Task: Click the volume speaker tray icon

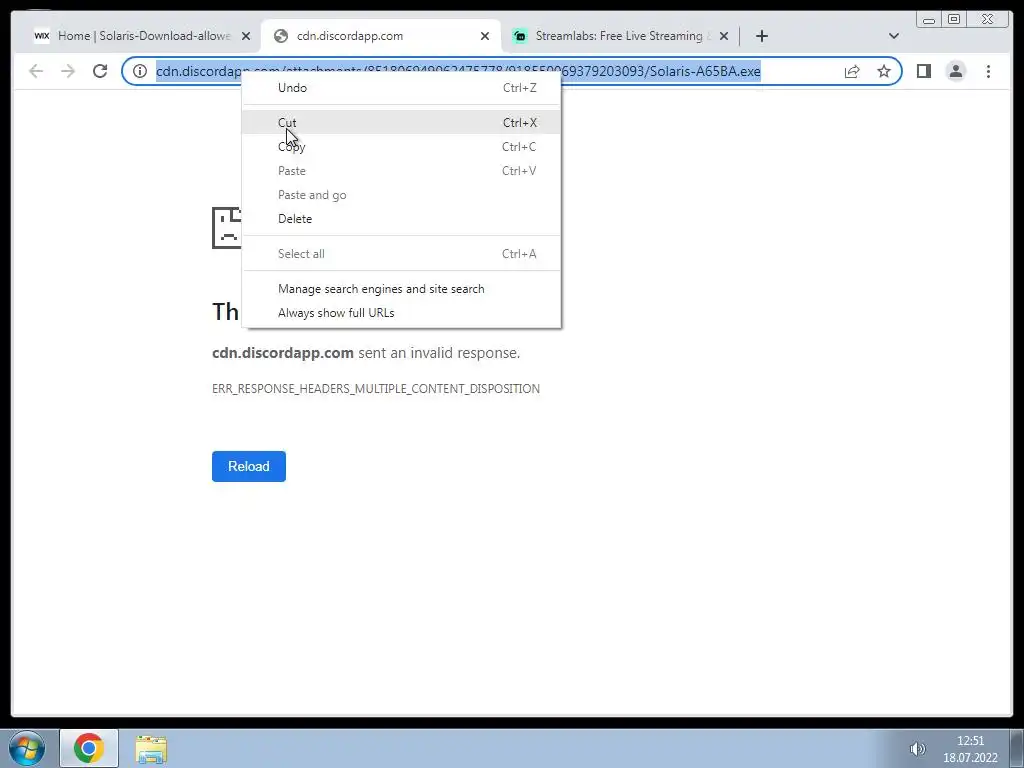Action: (918, 748)
